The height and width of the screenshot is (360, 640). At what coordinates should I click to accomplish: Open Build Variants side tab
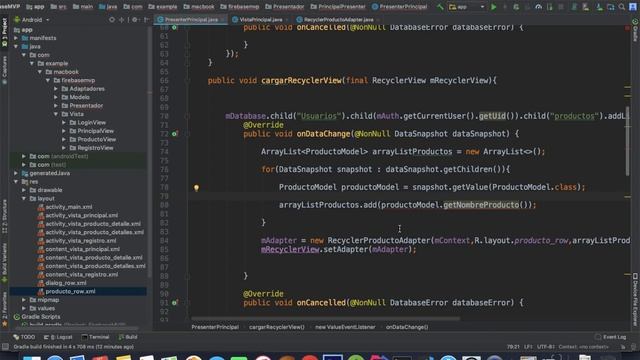click(4, 263)
